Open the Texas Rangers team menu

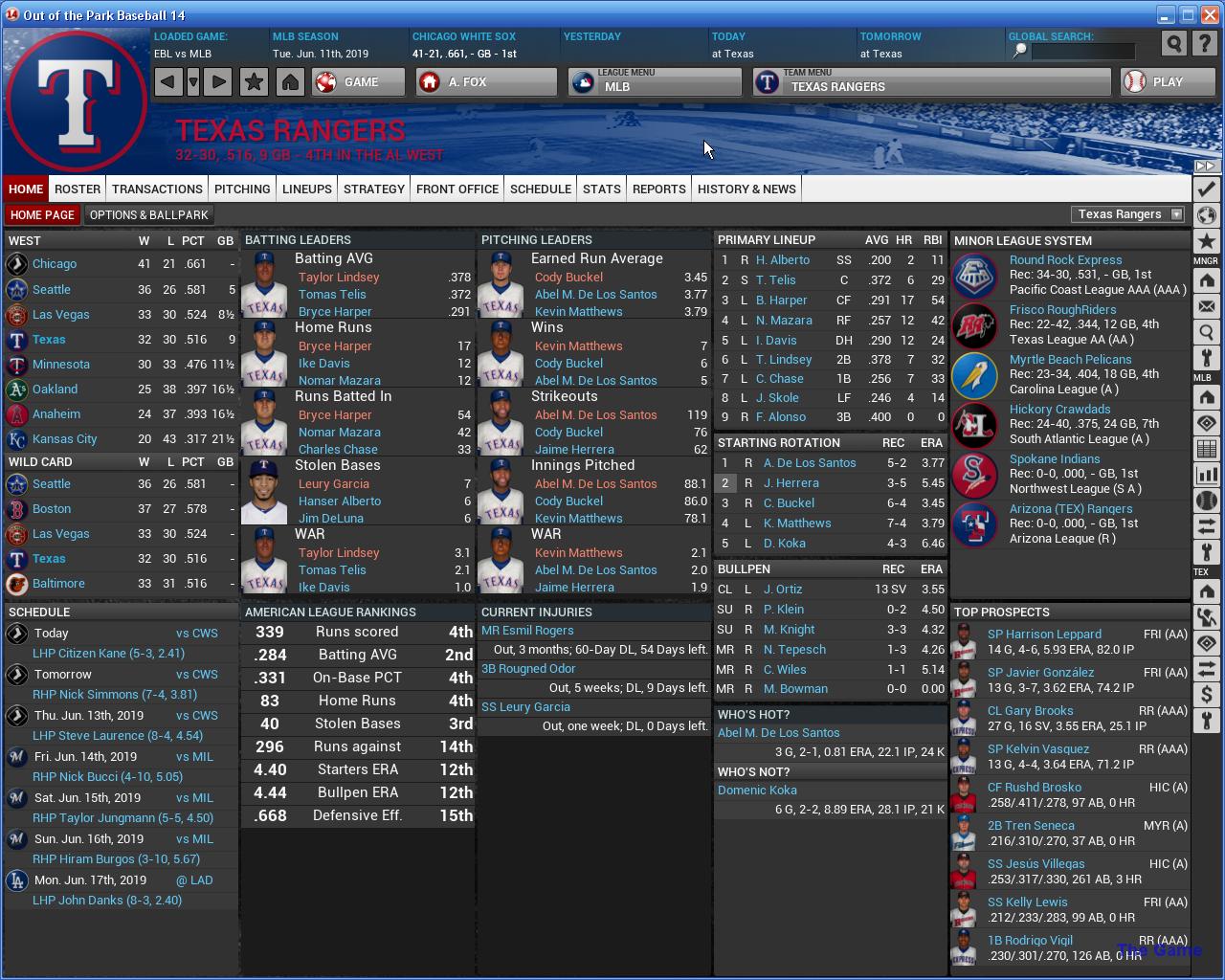tap(933, 81)
